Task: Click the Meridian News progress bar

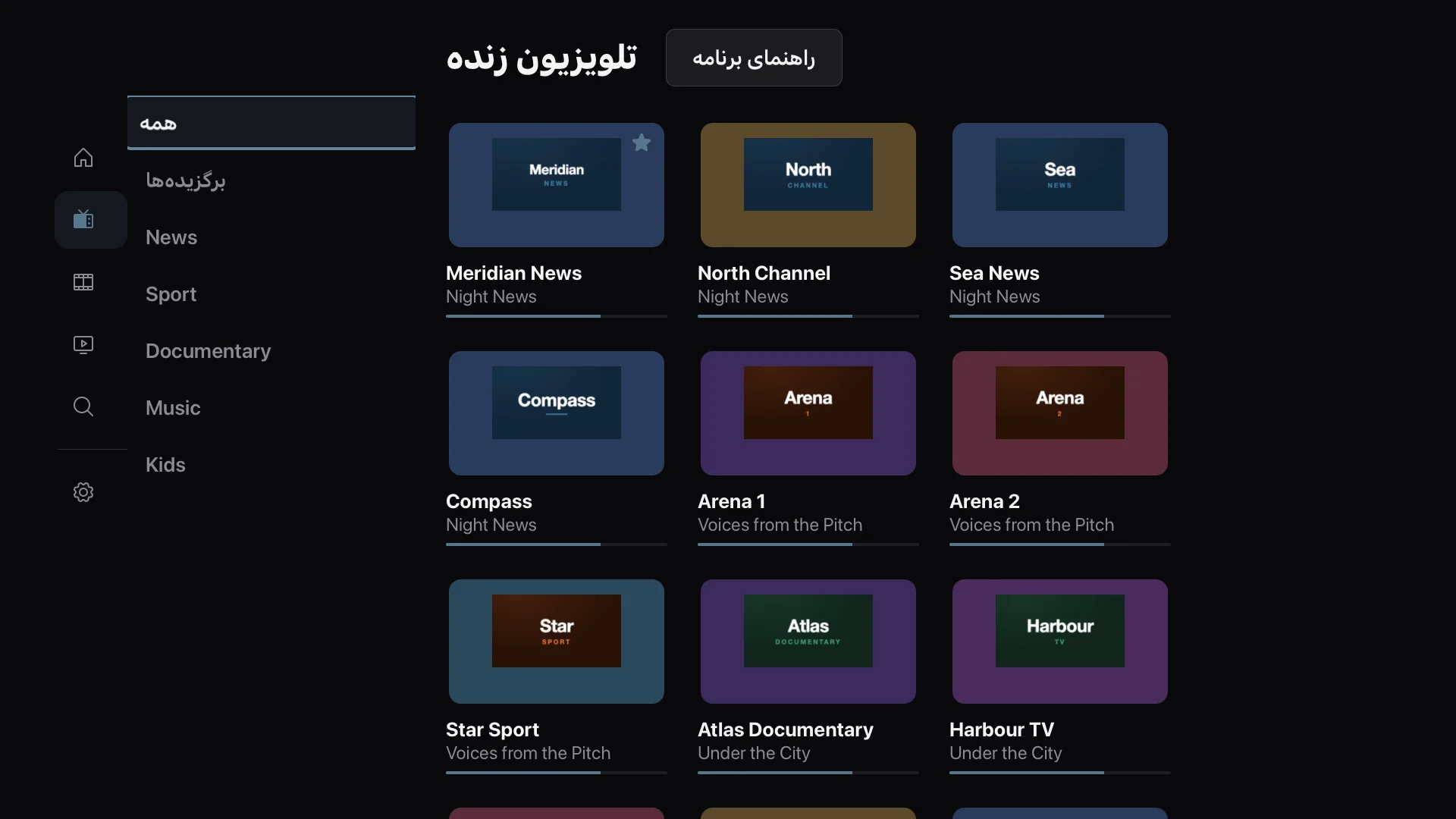Action: (x=557, y=316)
